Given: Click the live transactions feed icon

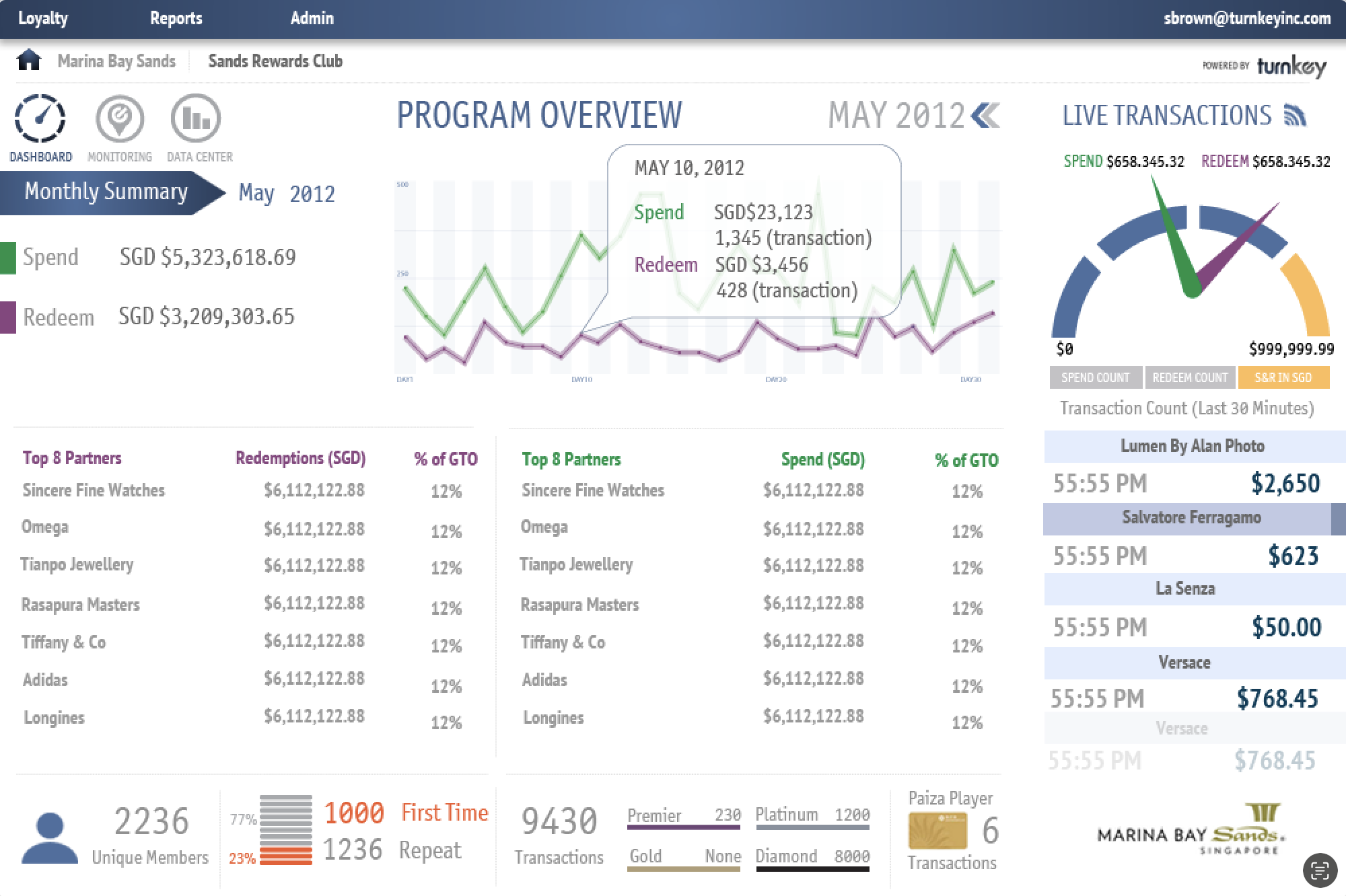Looking at the screenshot, I should [x=1295, y=116].
